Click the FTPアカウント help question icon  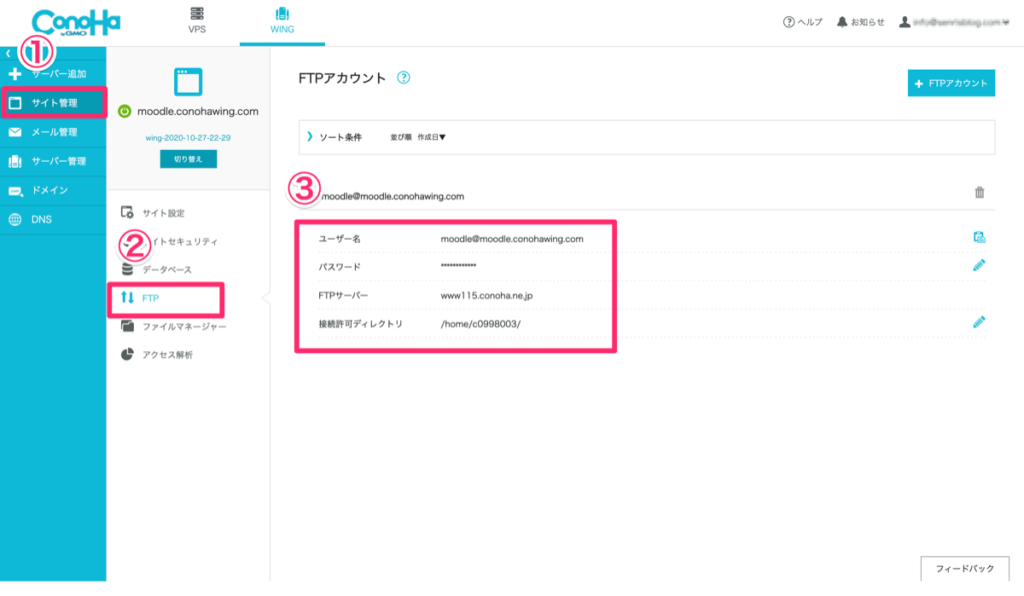click(404, 78)
